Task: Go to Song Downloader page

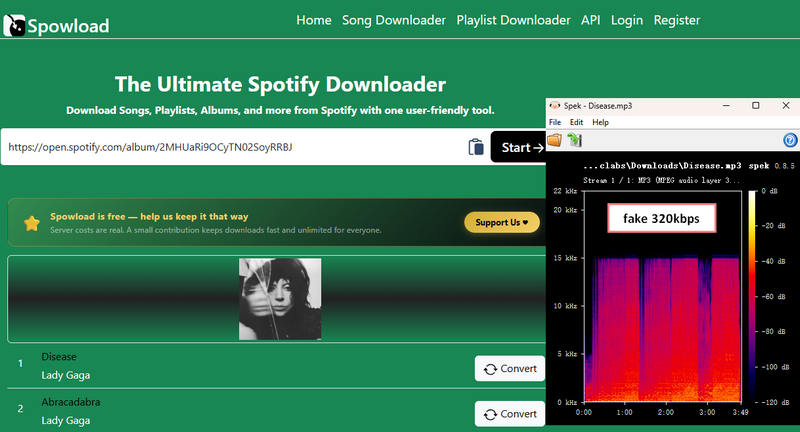Action: coord(394,20)
